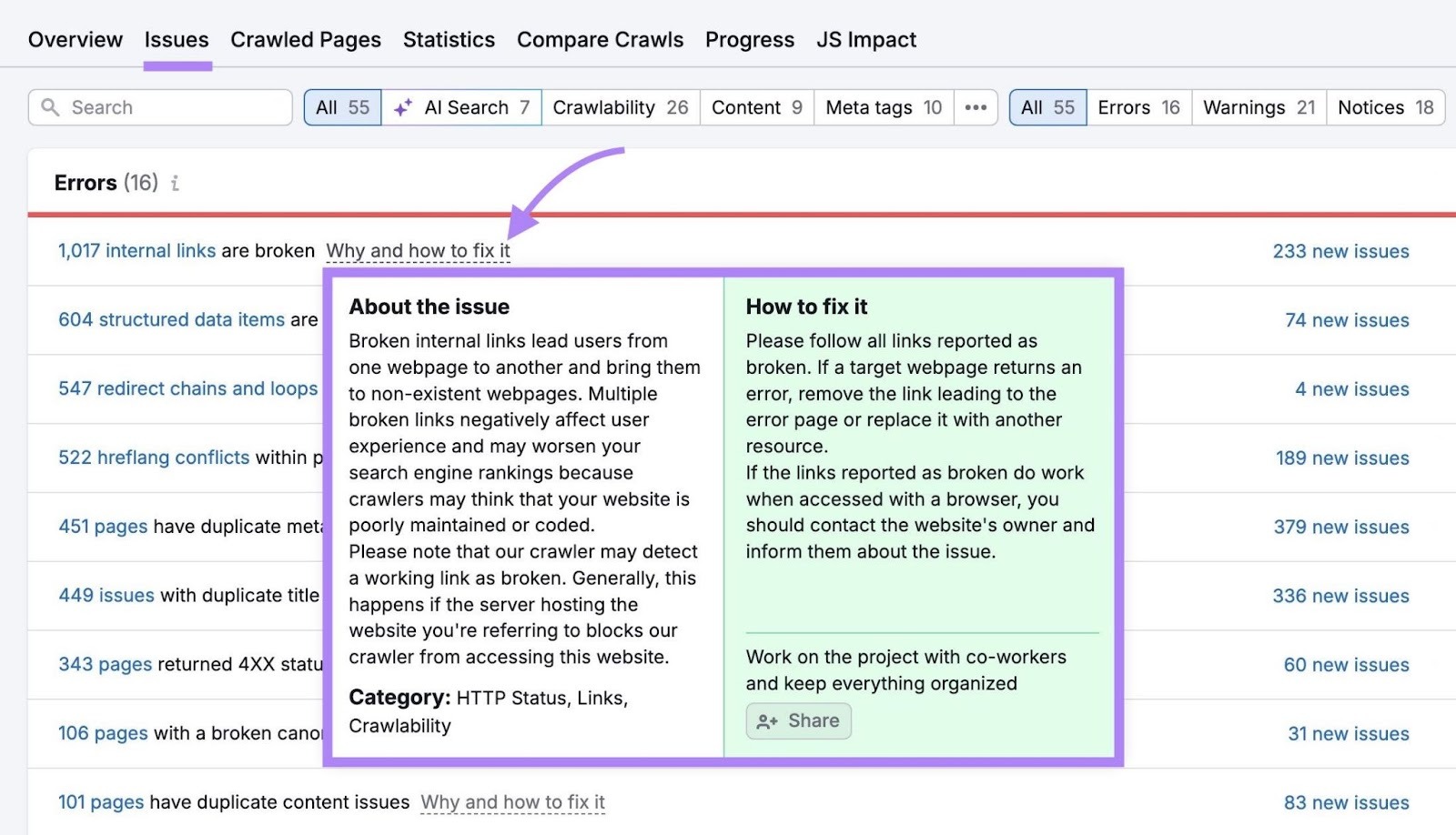Toggle the Errors 16 filter

1137,106
